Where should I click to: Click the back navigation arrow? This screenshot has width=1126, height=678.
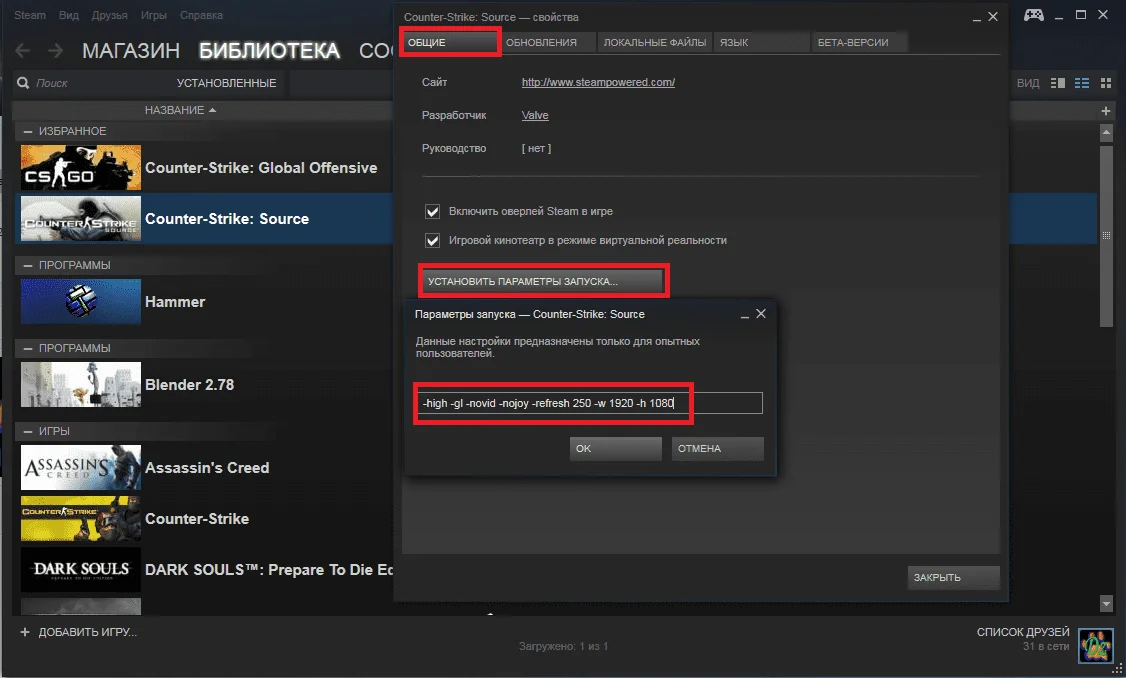(x=23, y=51)
